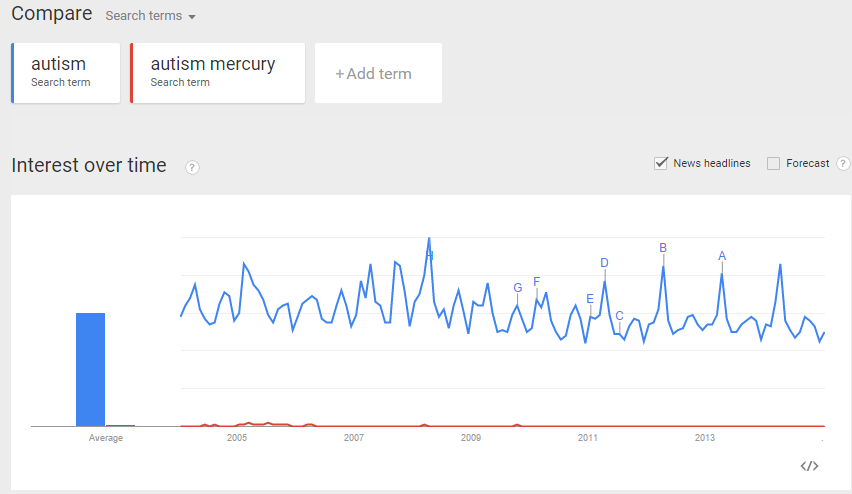Click the Interest over time heading
The width and height of the screenshot is (852, 494).
pos(89,166)
